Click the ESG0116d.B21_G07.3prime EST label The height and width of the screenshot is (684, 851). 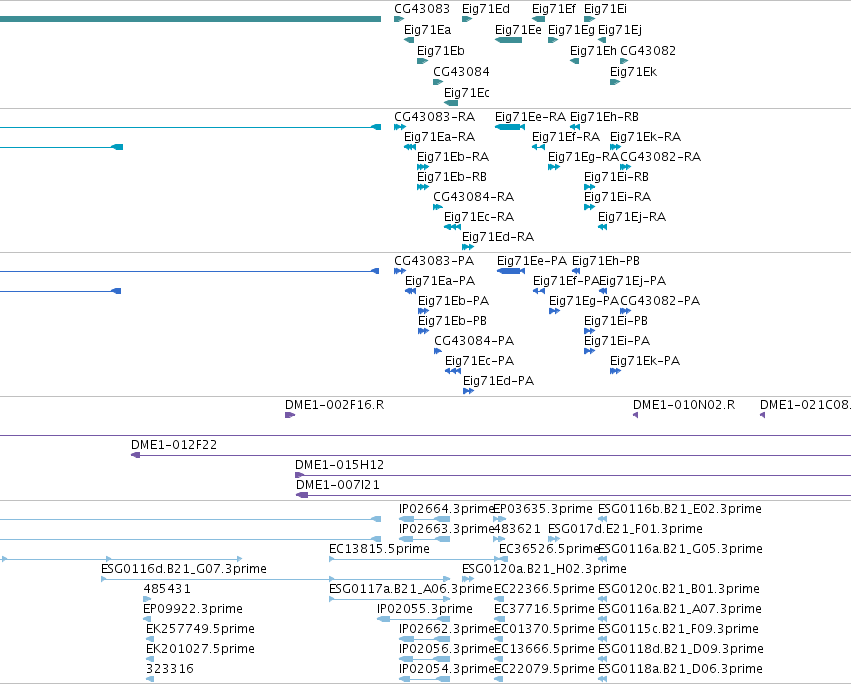point(184,569)
